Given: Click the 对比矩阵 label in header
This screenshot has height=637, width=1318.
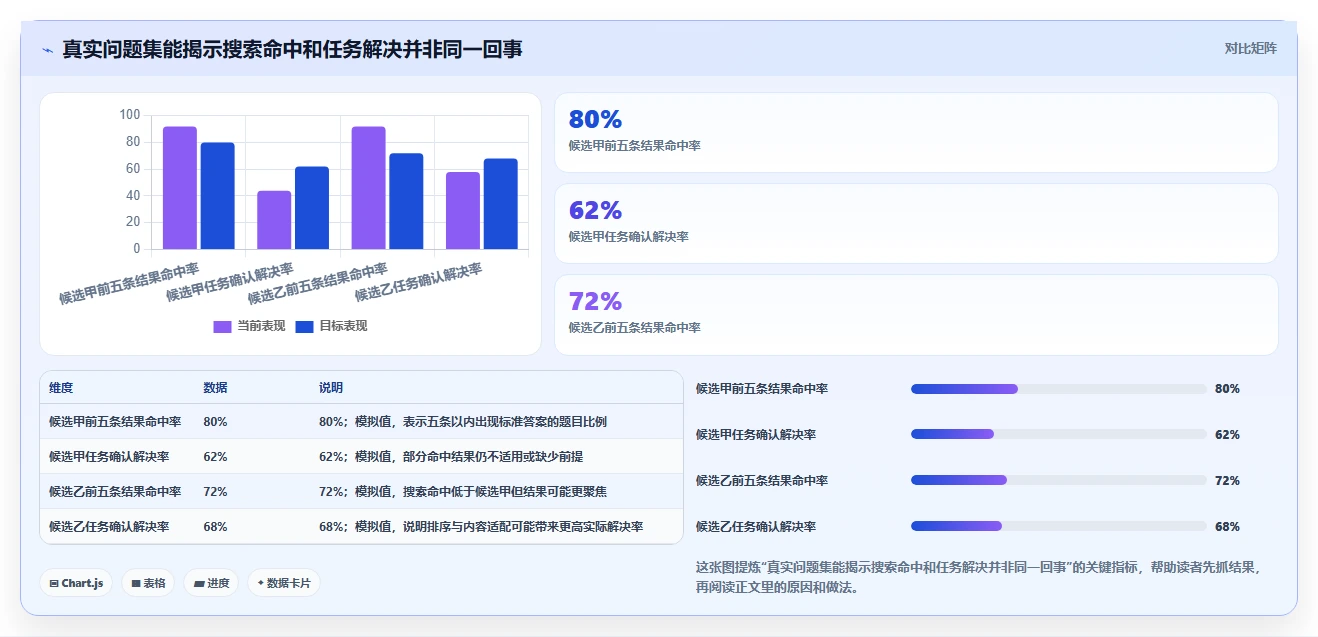Looking at the screenshot, I should tap(1250, 48).
